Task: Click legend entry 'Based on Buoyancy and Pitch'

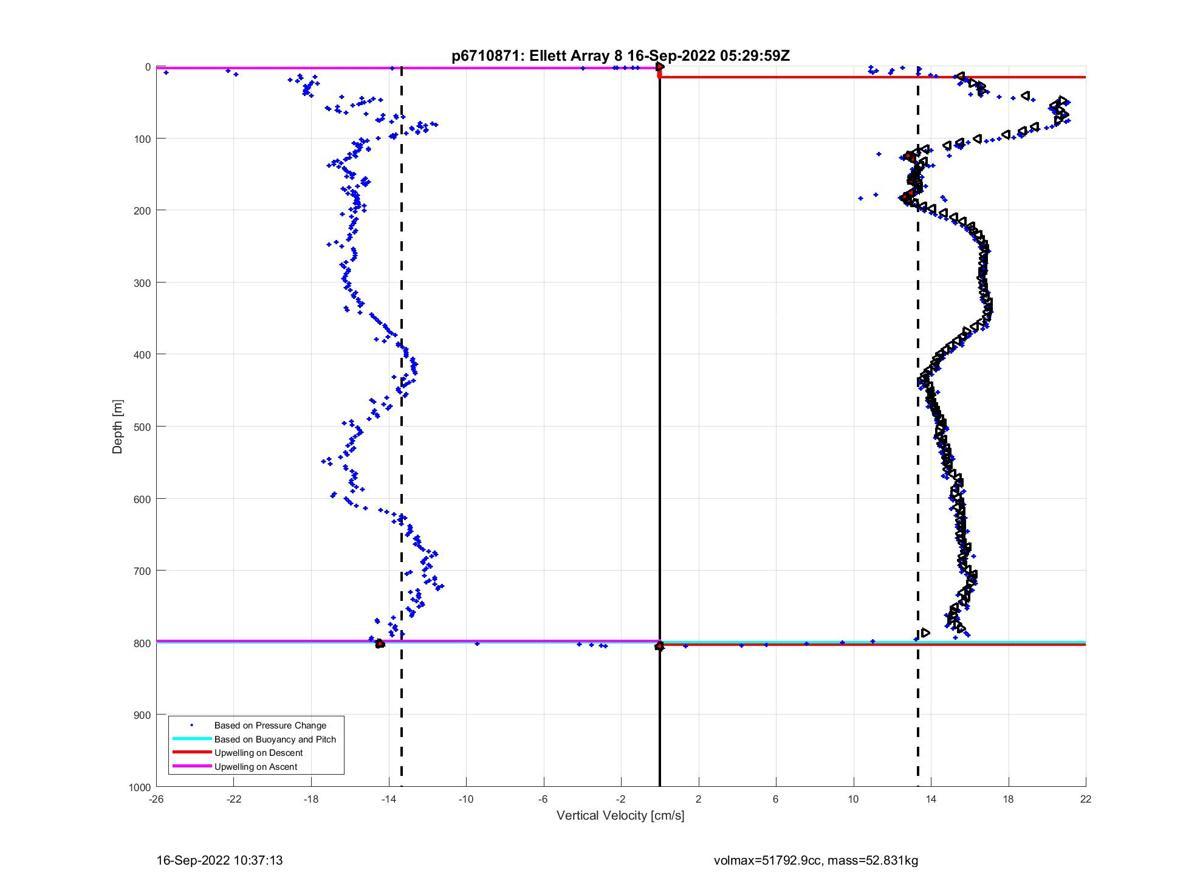Action: pyautogui.click(x=275, y=739)
